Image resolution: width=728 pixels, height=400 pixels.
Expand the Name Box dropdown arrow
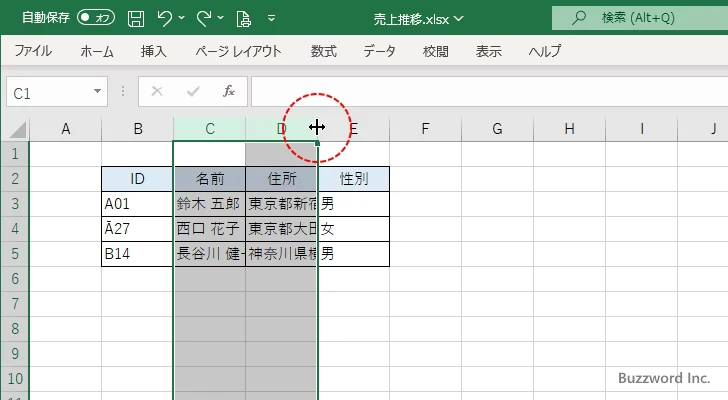click(x=98, y=91)
